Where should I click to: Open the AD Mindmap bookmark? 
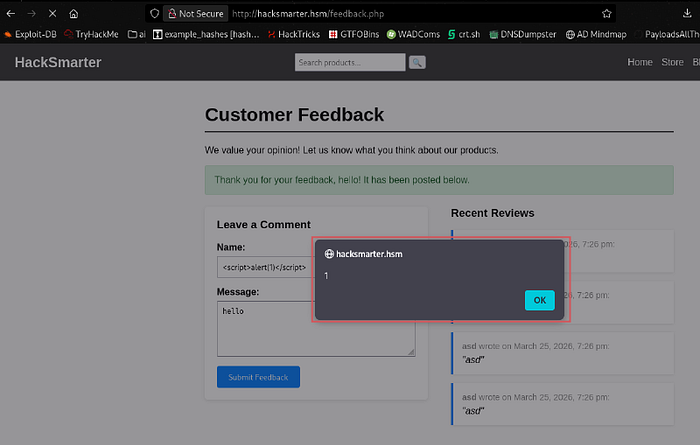[x=596, y=34]
